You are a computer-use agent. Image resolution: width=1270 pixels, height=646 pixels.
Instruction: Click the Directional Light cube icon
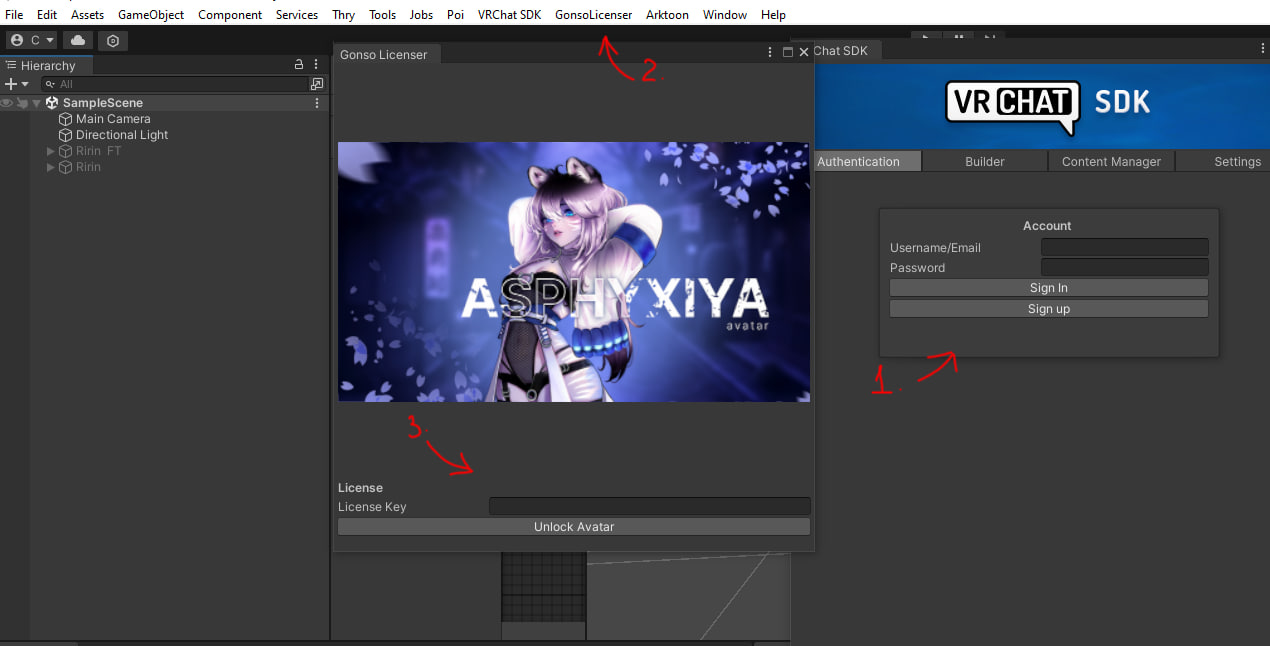(66, 135)
